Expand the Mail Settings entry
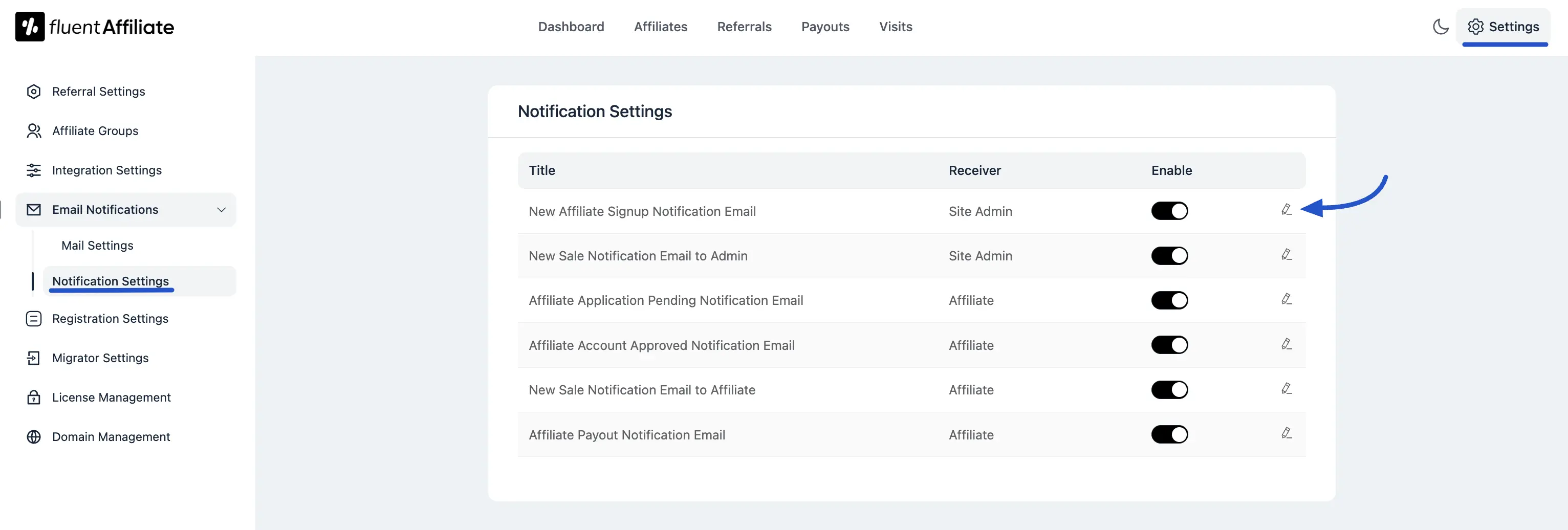The width and height of the screenshot is (1568, 530). (x=97, y=245)
